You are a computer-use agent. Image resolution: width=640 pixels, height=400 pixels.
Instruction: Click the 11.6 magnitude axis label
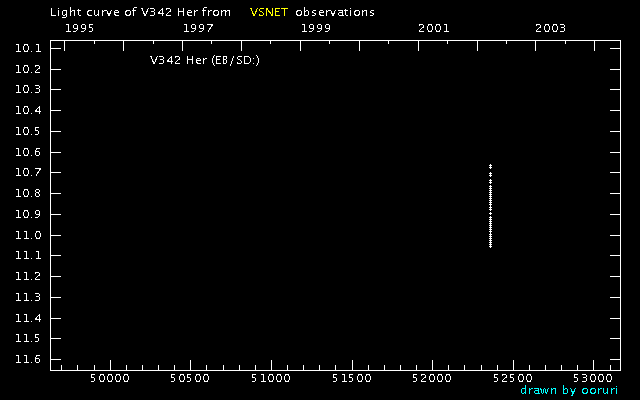(28, 359)
